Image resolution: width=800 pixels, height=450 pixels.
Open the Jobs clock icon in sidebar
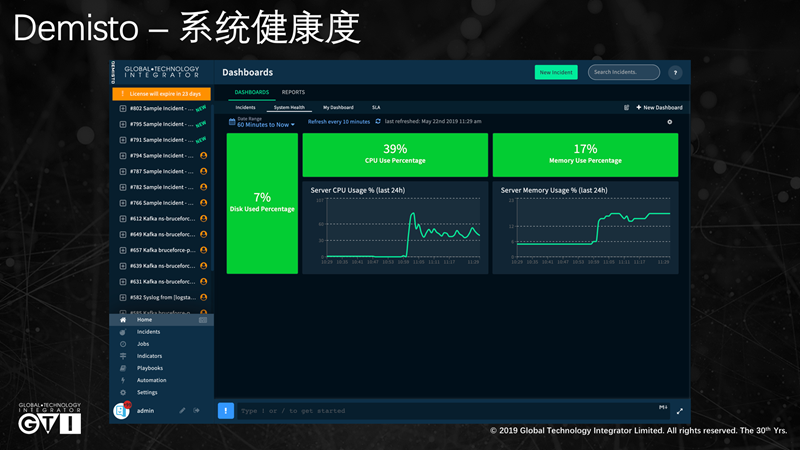pyautogui.click(x=123, y=344)
